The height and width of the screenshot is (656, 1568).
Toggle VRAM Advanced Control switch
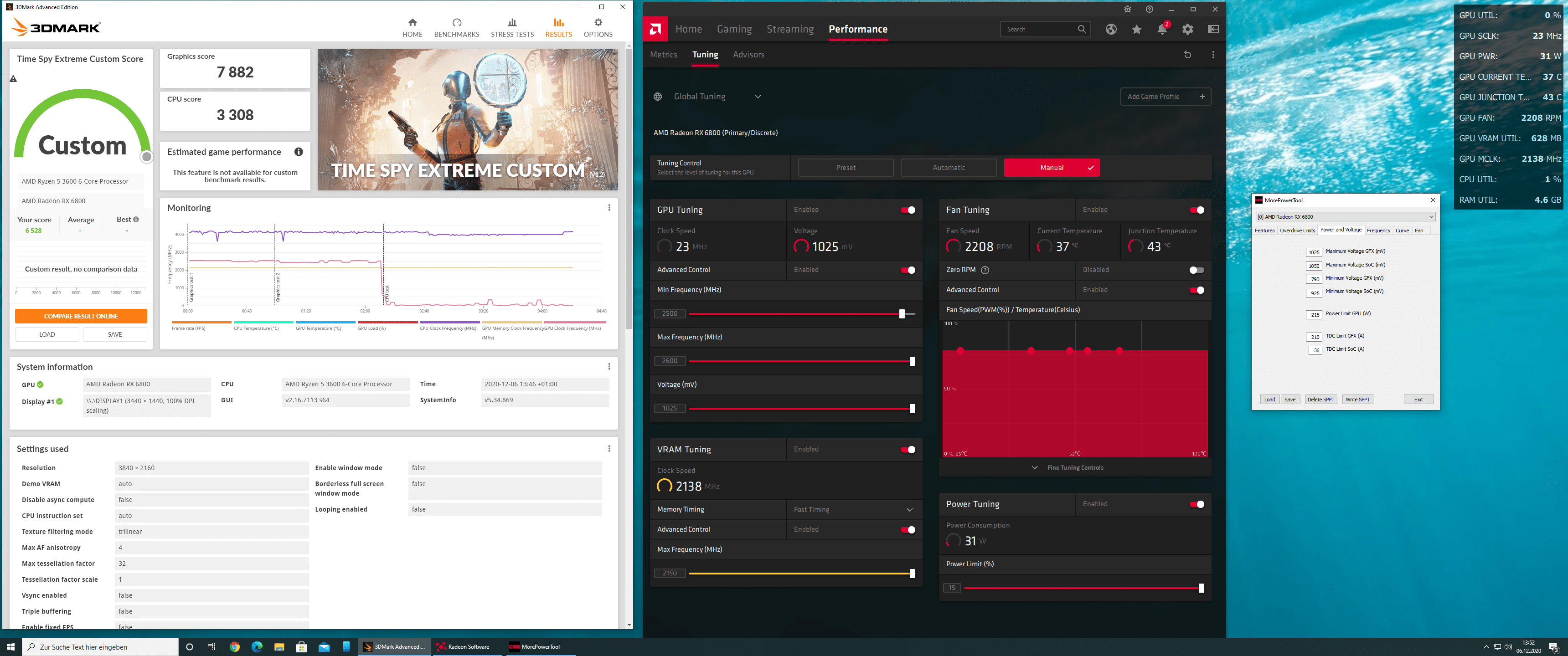pyautogui.click(x=908, y=530)
